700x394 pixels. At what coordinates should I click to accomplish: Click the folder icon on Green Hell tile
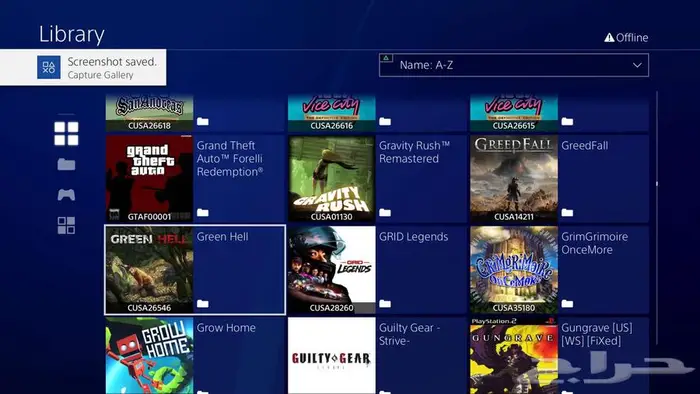[x=203, y=303]
